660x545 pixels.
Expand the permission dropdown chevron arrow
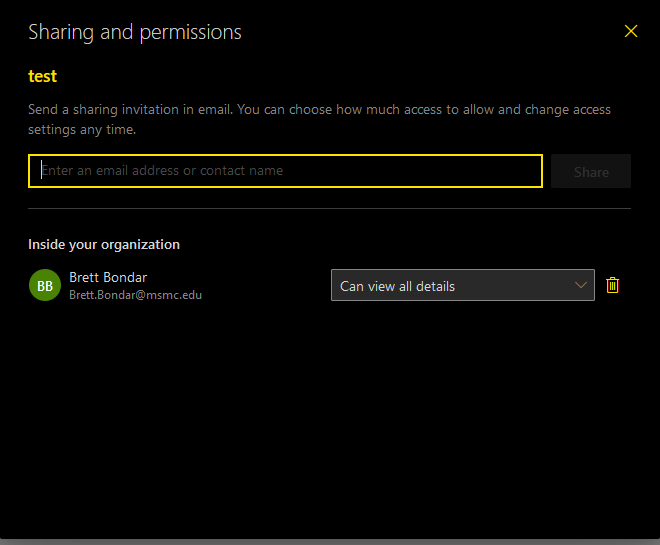581,285
